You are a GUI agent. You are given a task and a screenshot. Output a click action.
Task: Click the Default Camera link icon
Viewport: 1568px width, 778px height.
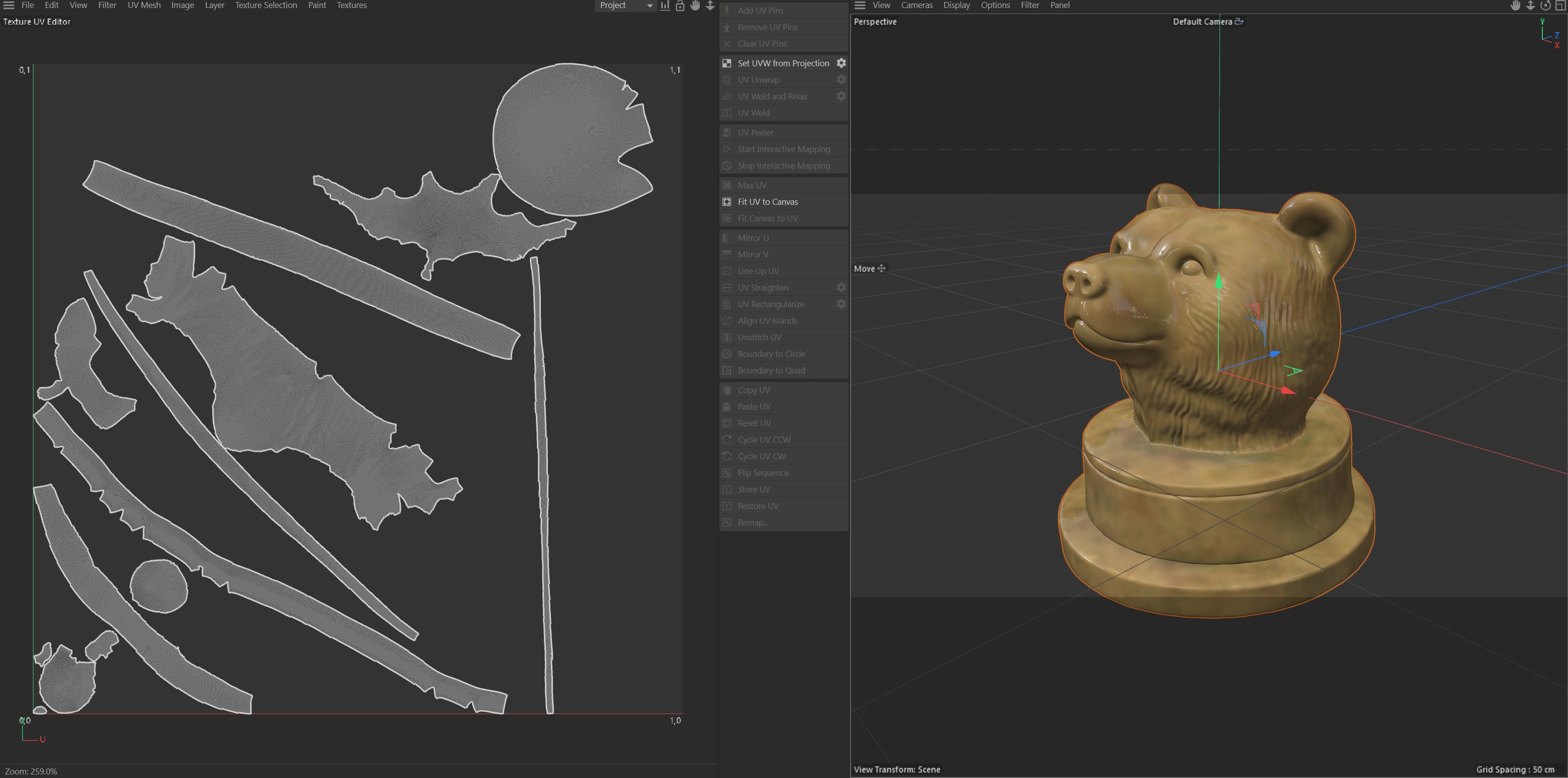click(1239, 21)
